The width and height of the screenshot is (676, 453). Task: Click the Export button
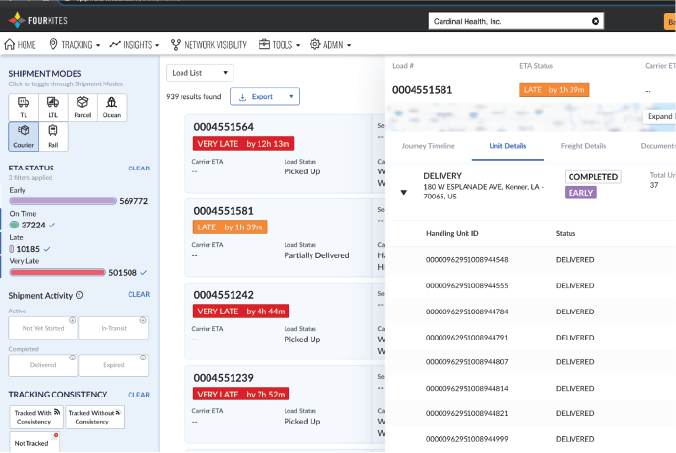(265, 96)
